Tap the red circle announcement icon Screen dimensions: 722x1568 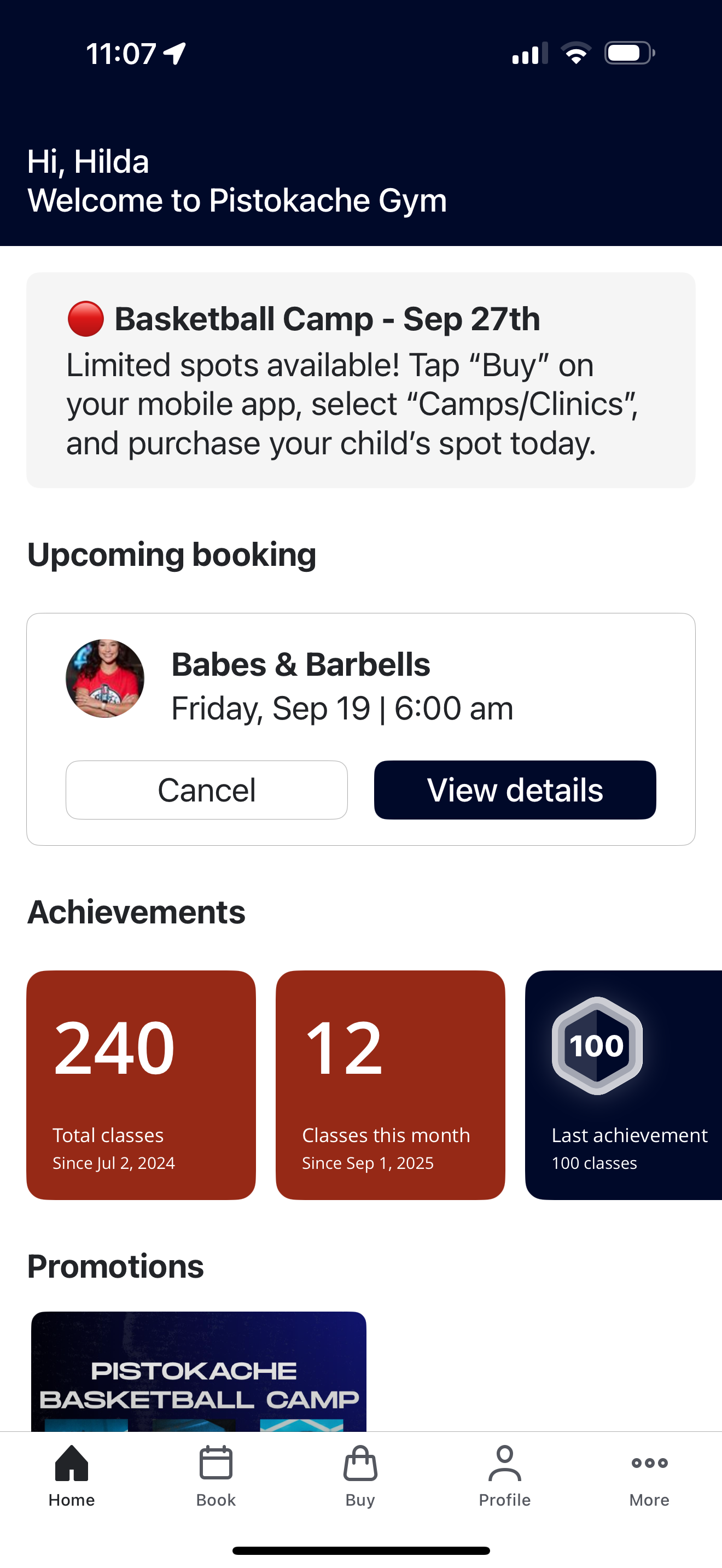pyautogui.click(x=85, y=319)
